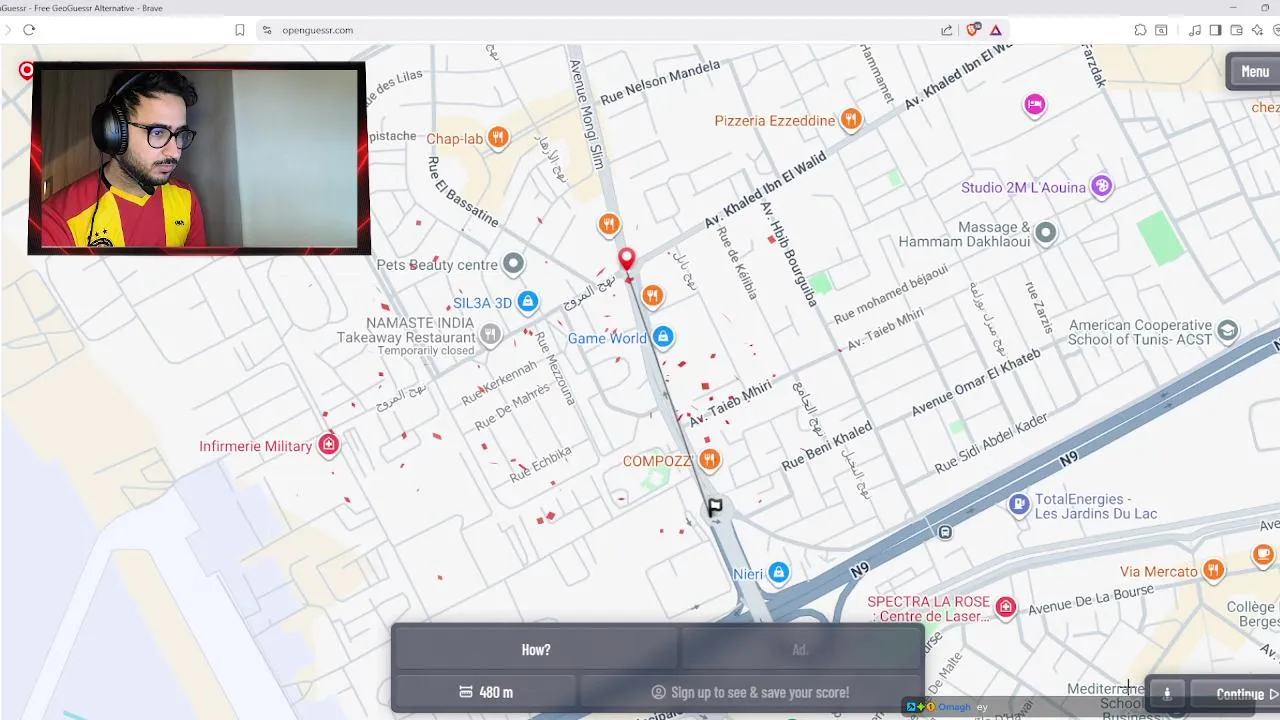
Task: Click Nieri shop marker
Action: tap(778, 573)
